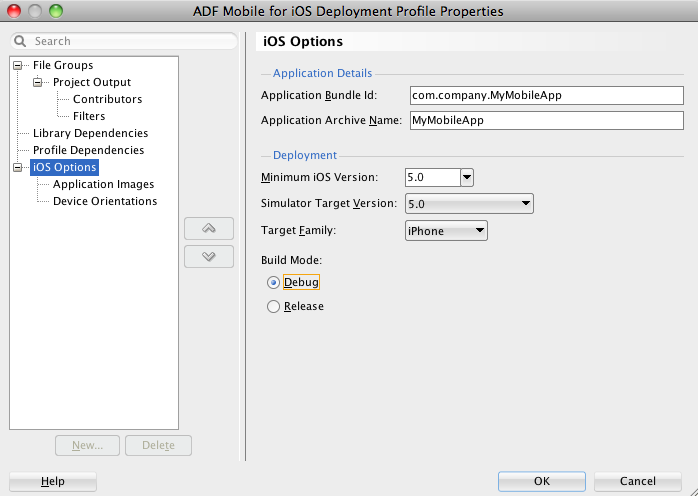
Task: Select Device Orientations in the tree
Action: (x=105, y=201)
